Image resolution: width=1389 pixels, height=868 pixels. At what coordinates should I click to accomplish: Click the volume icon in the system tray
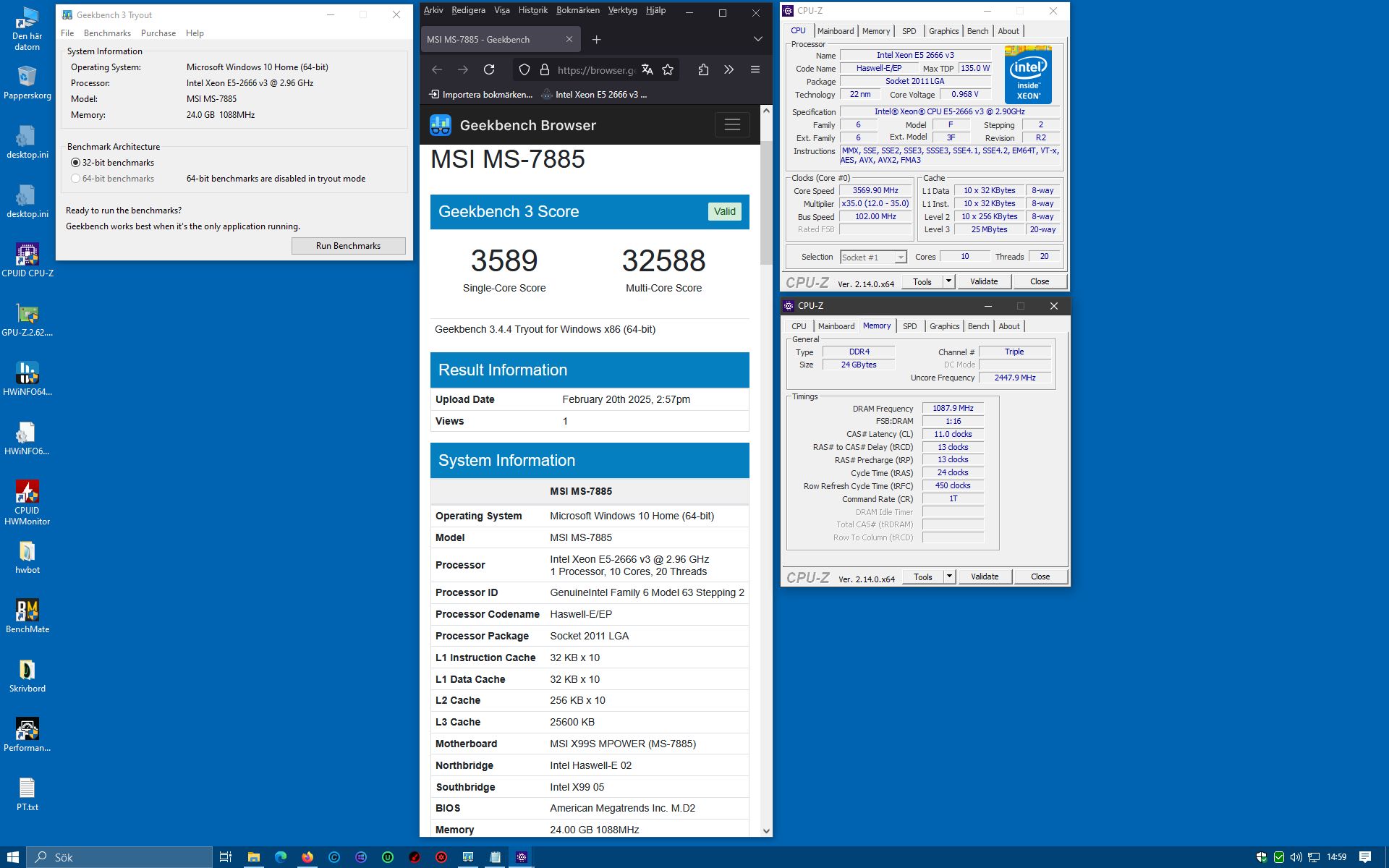pos(1296,857)
